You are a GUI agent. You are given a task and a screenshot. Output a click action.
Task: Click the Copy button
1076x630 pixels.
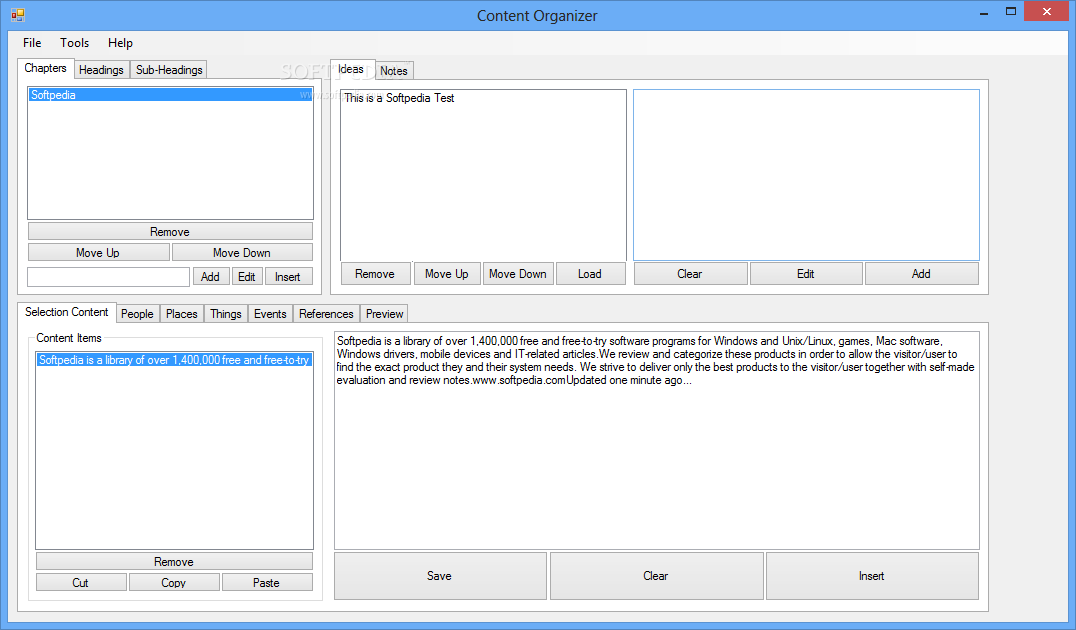tap(174, 583)
